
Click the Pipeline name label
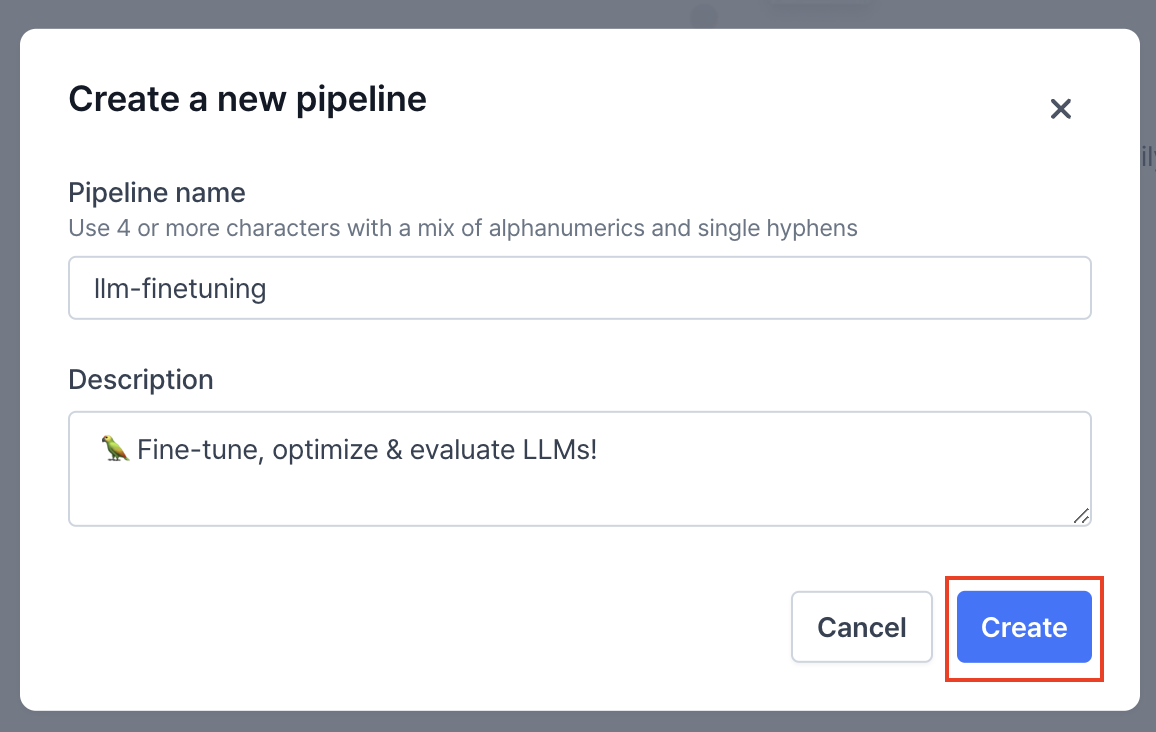(x=156, y=193)
